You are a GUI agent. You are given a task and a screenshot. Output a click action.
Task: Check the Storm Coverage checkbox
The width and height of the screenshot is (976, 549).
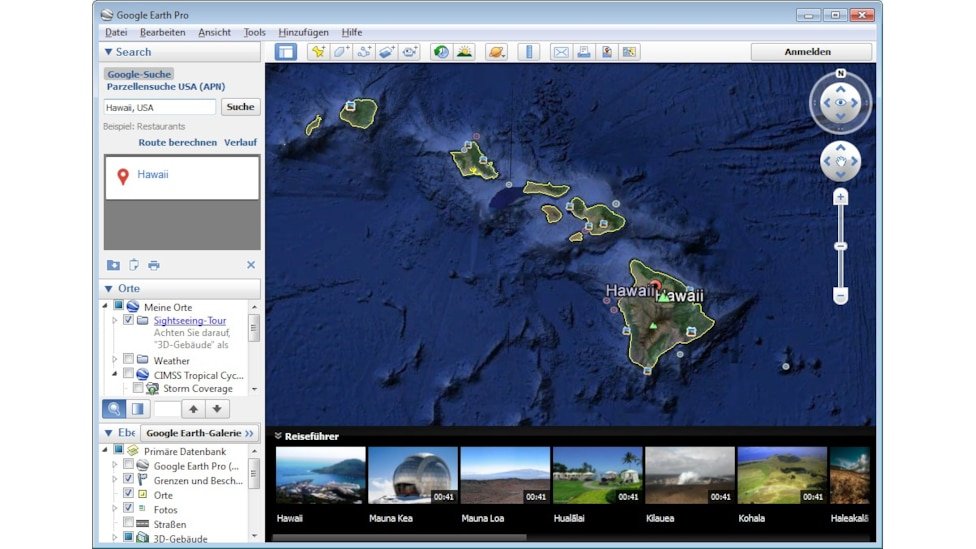[x=138, y=388]
